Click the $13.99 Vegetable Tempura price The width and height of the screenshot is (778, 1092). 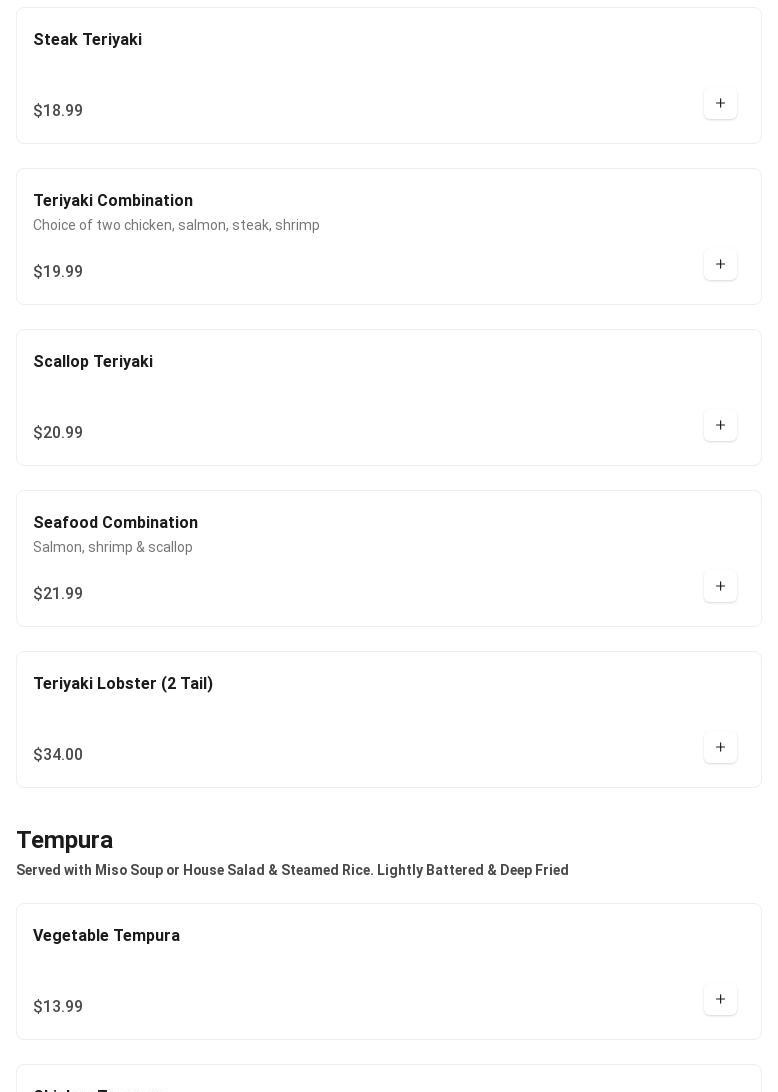58,1007
